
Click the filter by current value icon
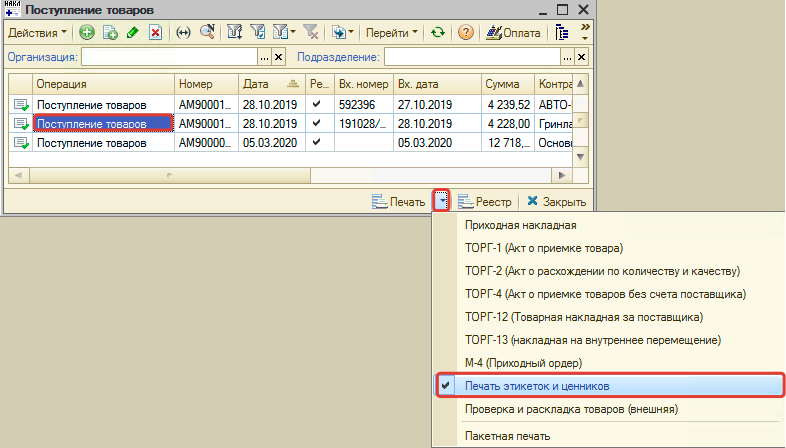point(258,33)
